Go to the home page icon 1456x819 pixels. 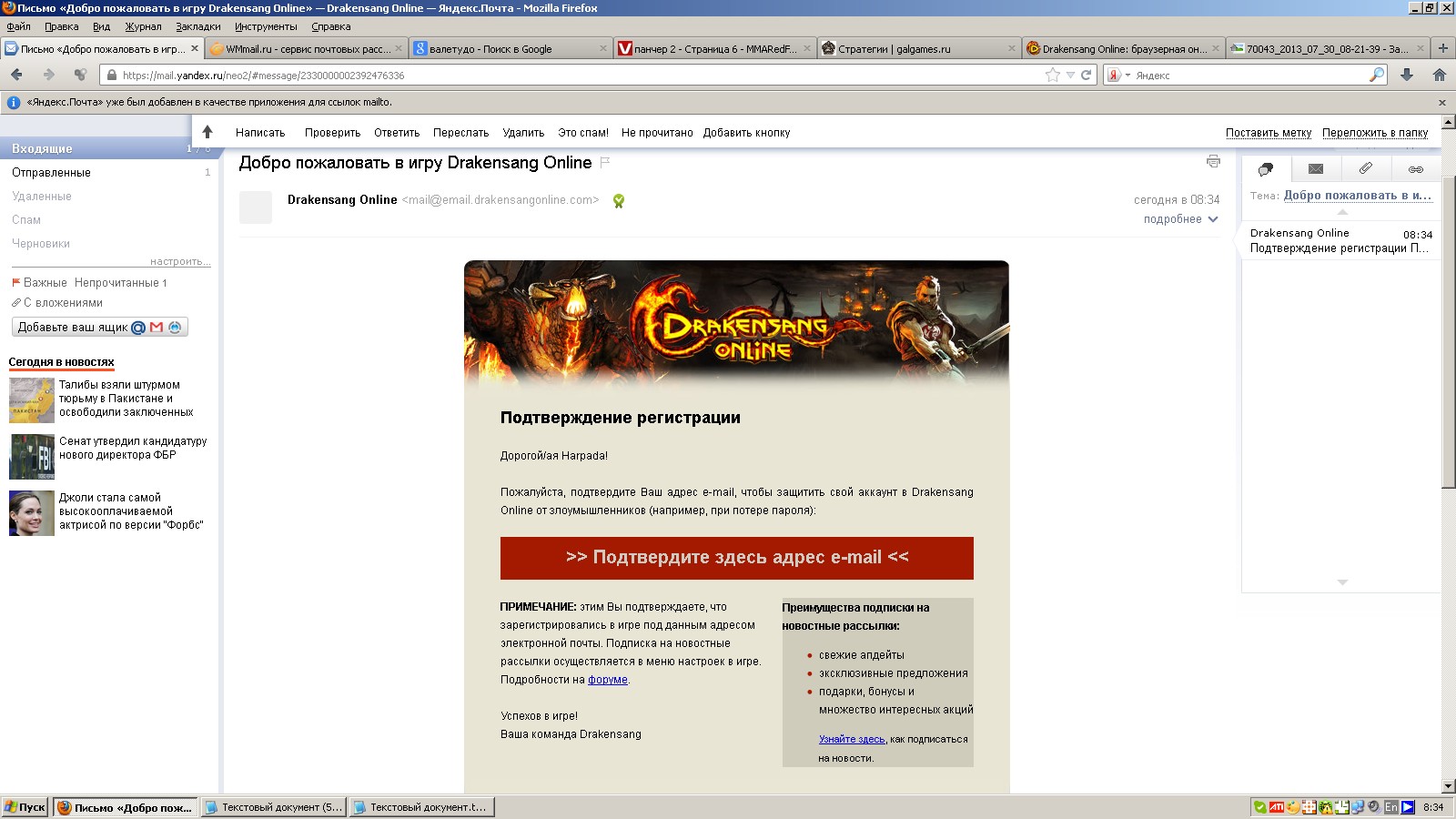(1440, 75)
